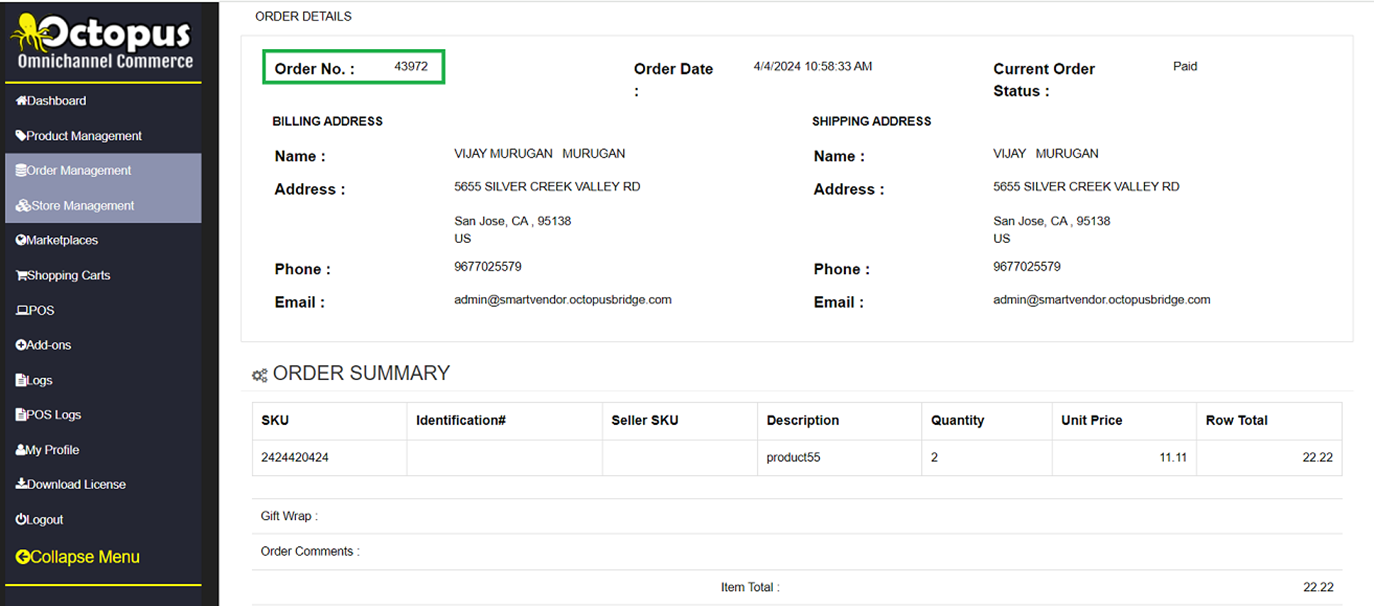Click the product55 description cell
Viewport: 1374px width, 606px height.
point(792,458)
